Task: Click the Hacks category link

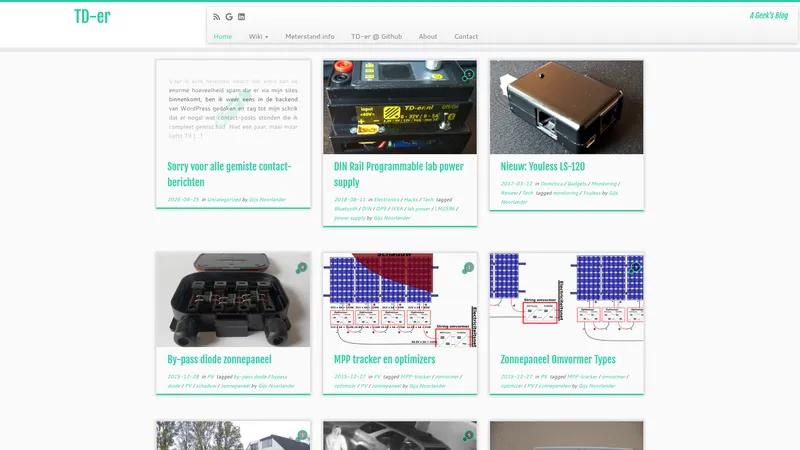Action: 411,199
